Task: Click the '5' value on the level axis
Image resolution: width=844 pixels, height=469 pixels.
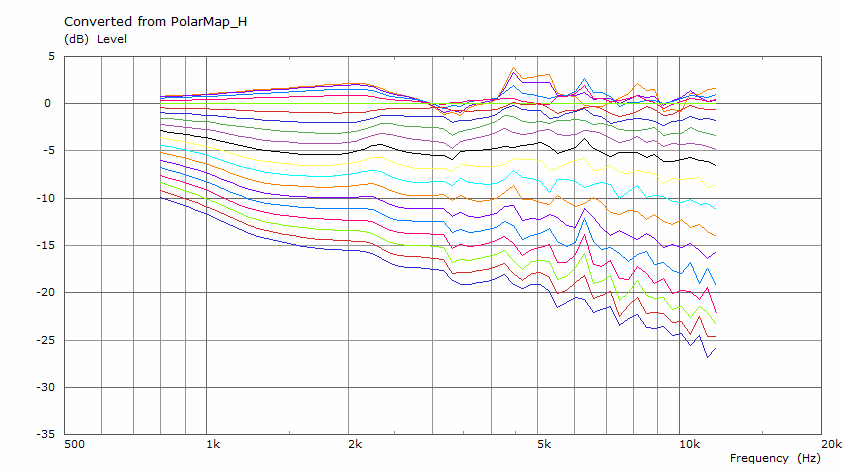Action: click(x=51, y=57)
